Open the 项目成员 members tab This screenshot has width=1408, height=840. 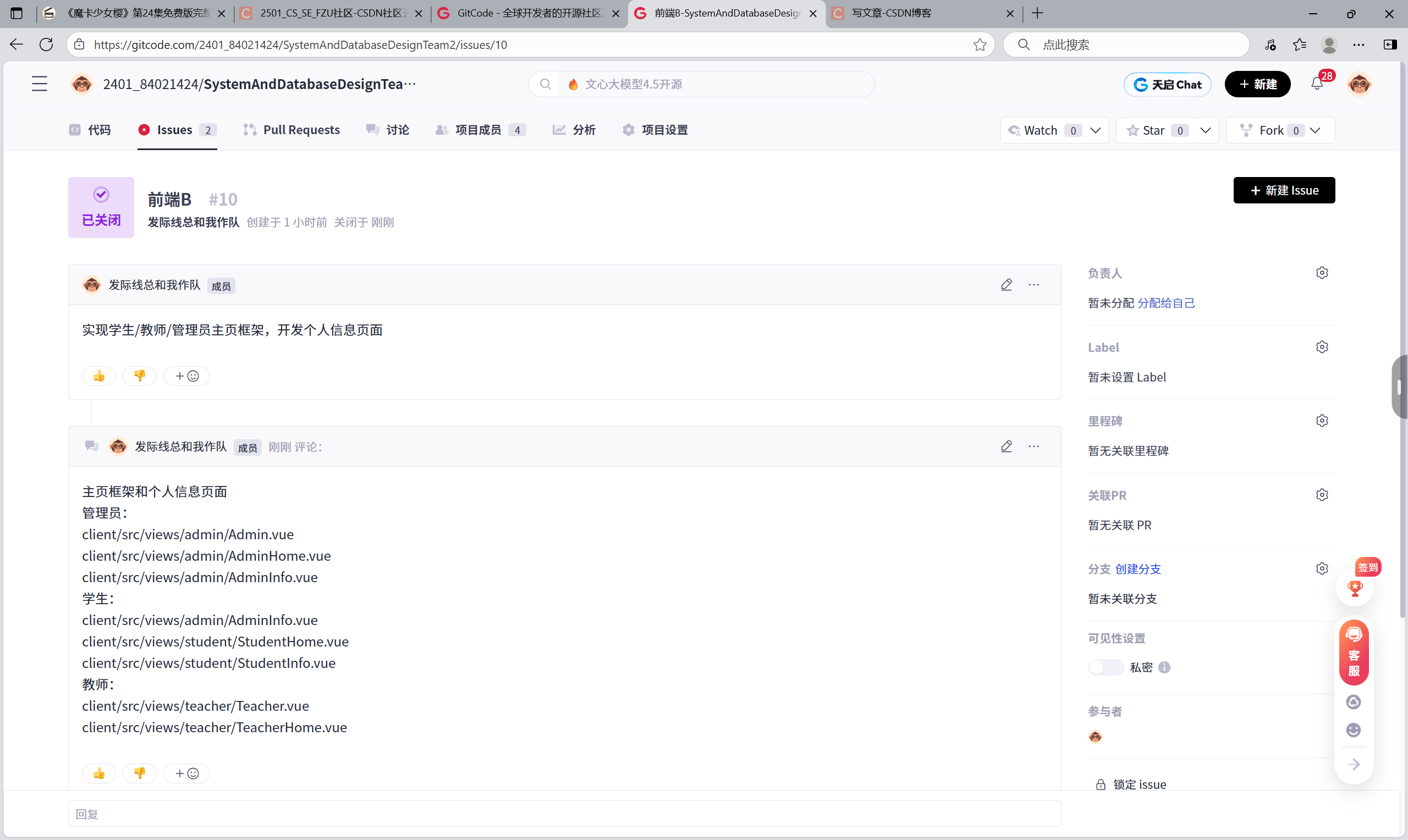tap(480, 130)
